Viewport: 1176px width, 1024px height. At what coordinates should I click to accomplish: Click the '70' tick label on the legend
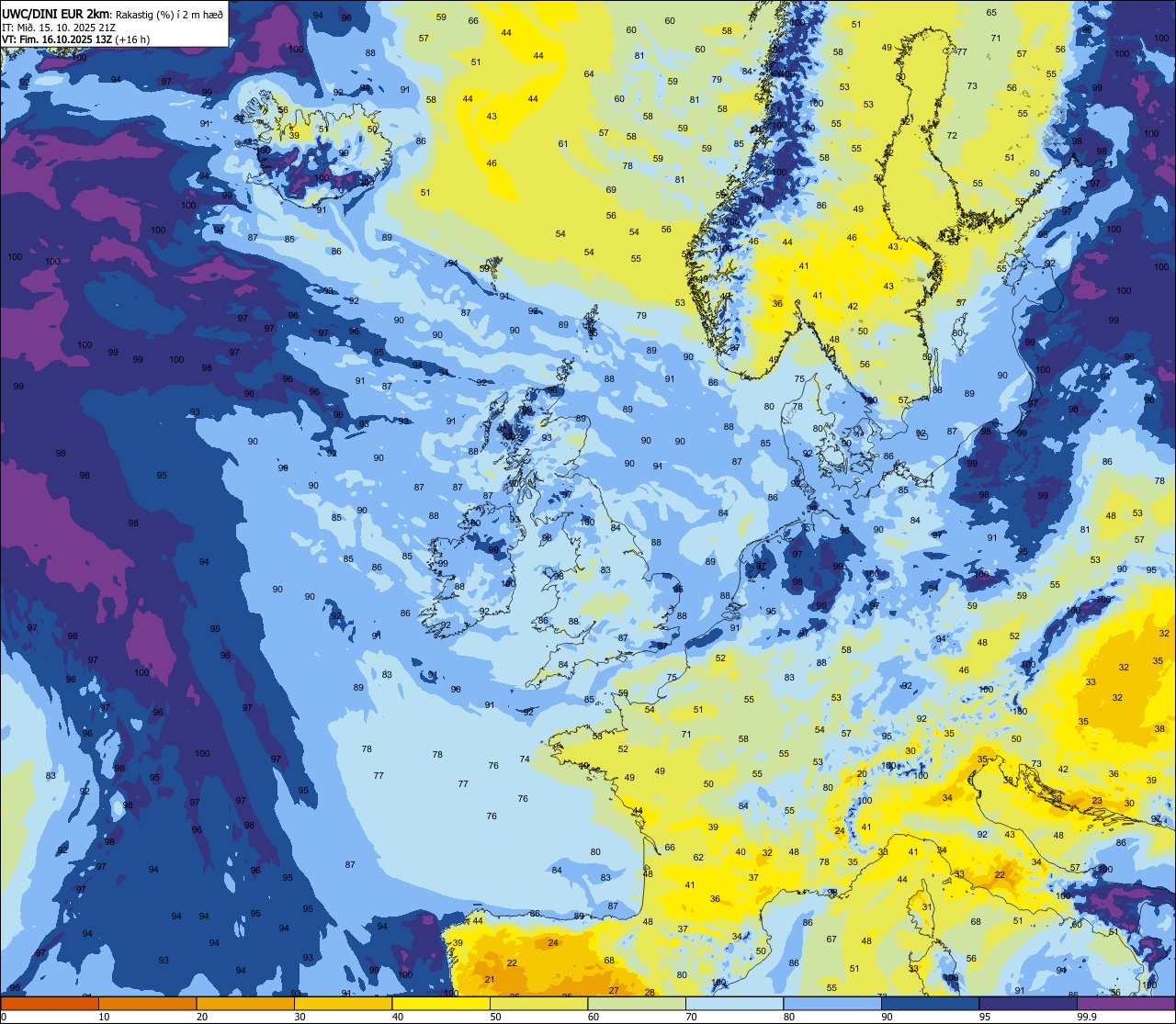691,1017
